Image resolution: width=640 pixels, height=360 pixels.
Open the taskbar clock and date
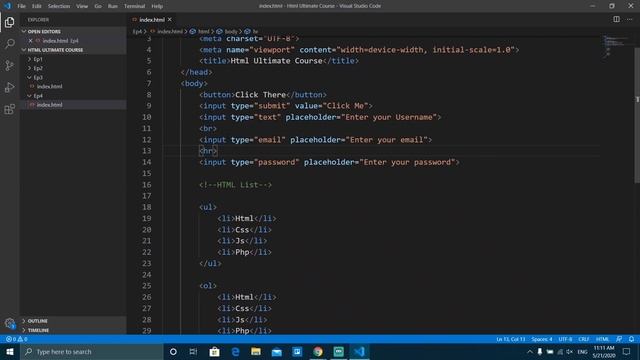tap(604, 351)
